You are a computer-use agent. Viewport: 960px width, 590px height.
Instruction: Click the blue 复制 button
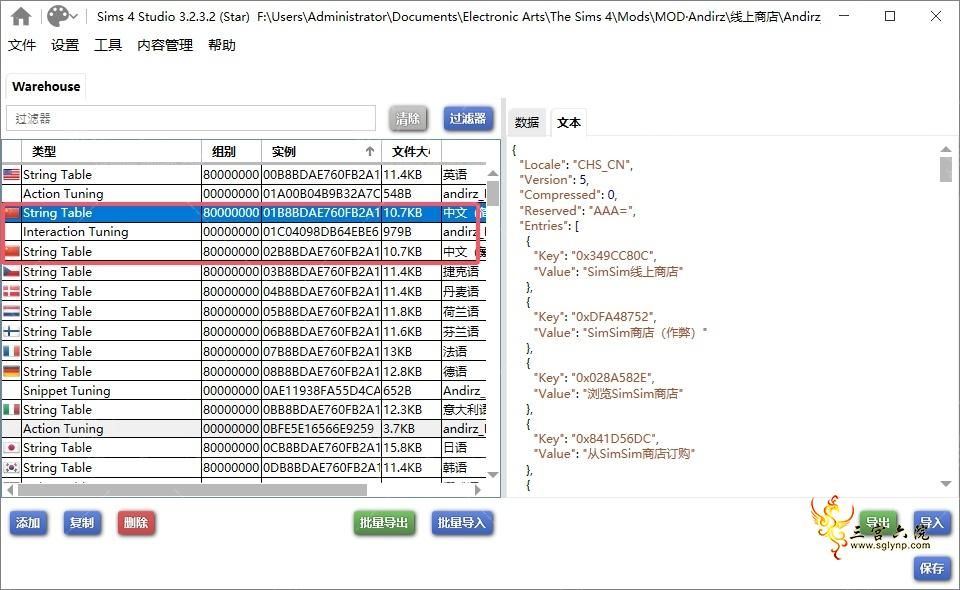[82, 523]
